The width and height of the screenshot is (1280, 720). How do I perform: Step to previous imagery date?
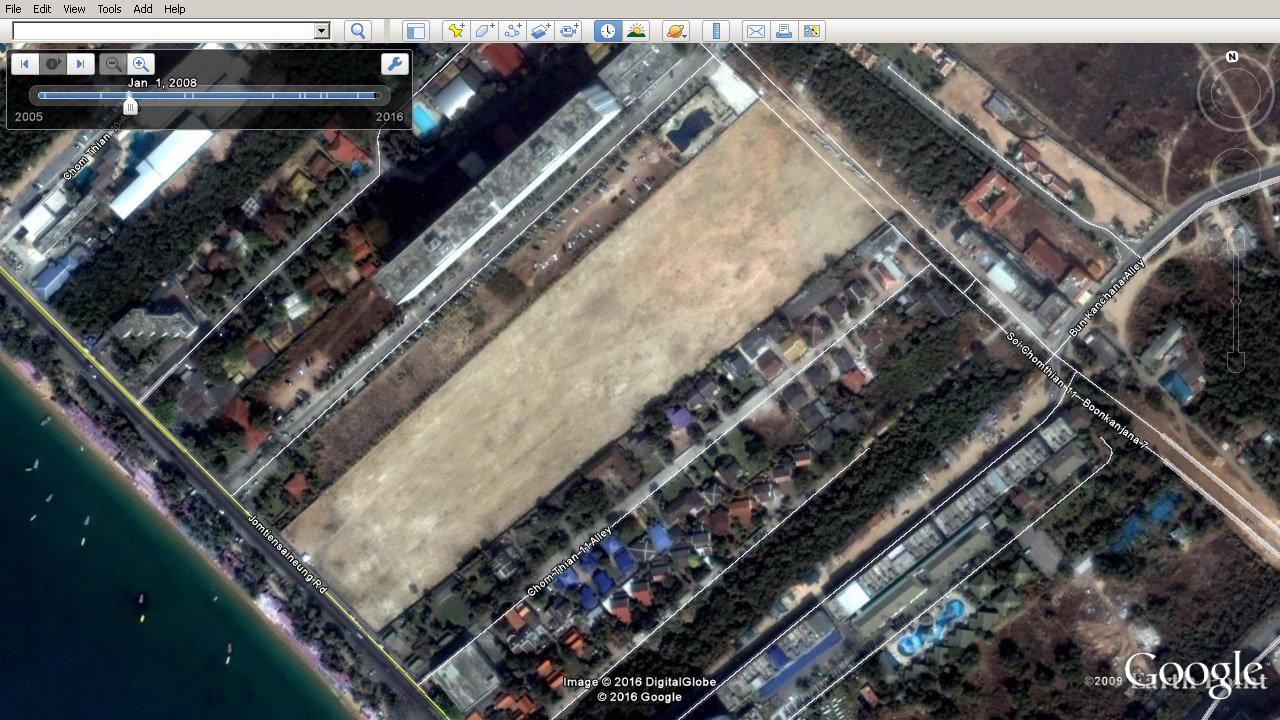(x=24, y=64)
